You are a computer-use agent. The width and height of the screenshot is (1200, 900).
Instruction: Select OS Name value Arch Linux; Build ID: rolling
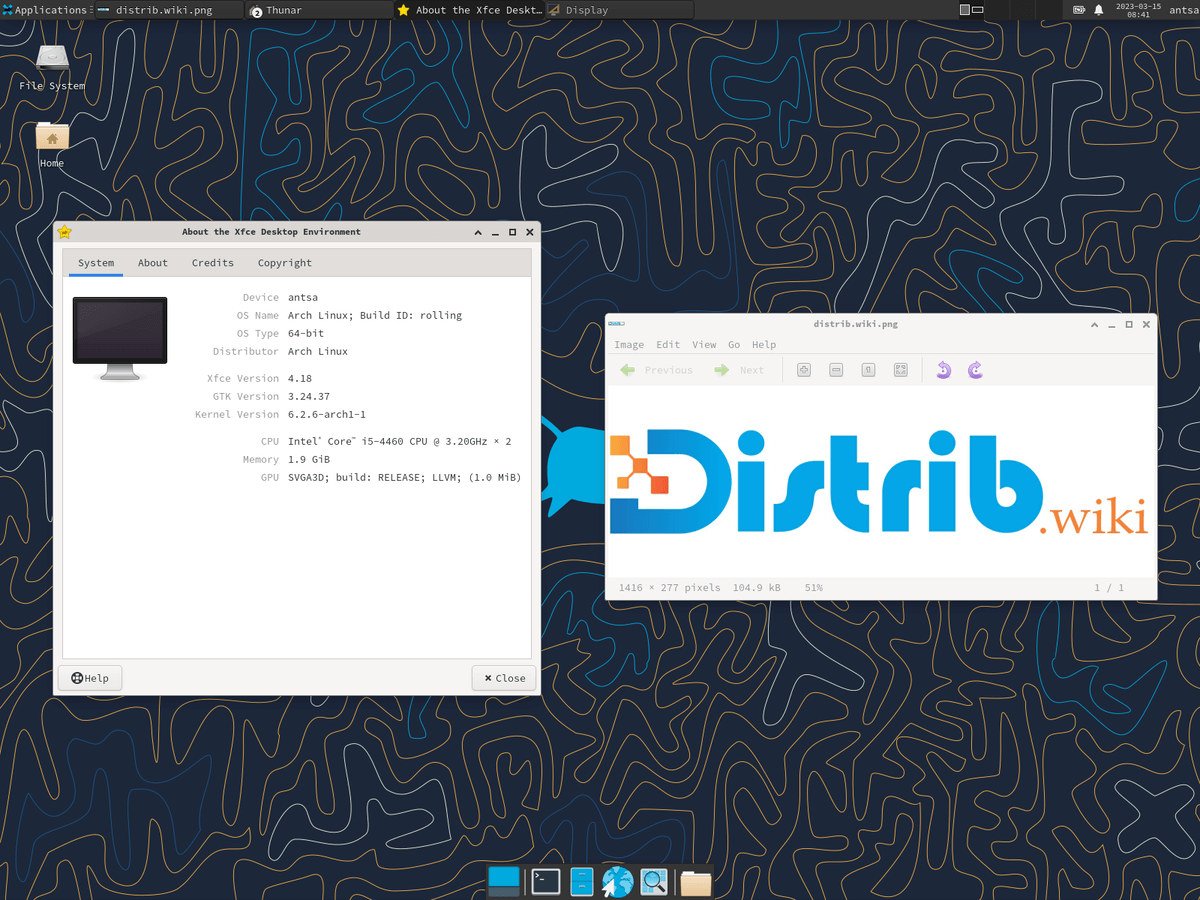click(x=375, y=316)
